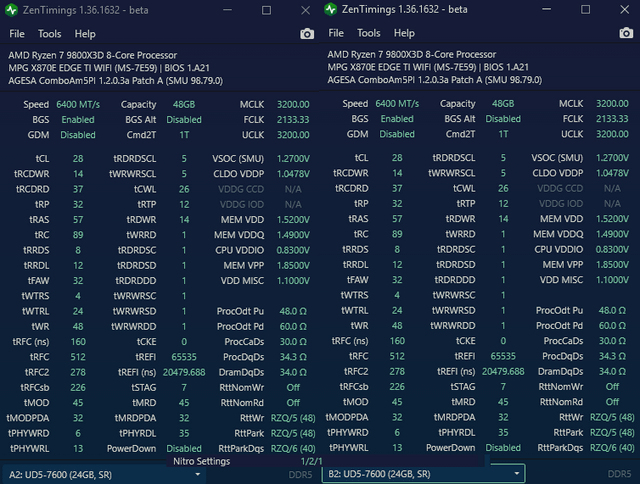Minimize the right ZenTimings window
Image resolution: width=640 pixels, height=484 pixels.
pyautogui.click(x=547, y=9)
